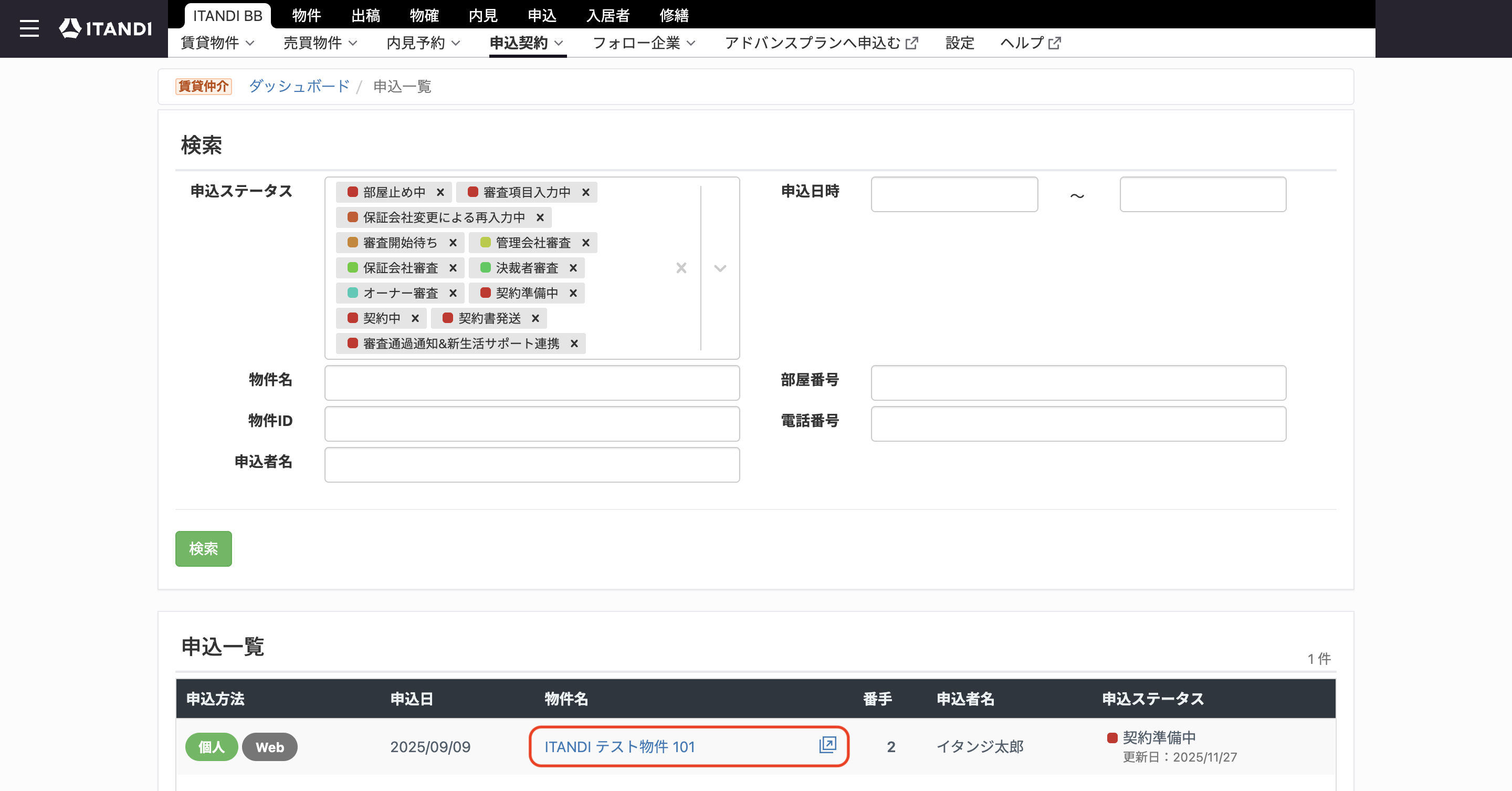This screenshot has height=791, width=1512.
Task: Switch to the 修繕 tab
Action: [x=674, y=15]
